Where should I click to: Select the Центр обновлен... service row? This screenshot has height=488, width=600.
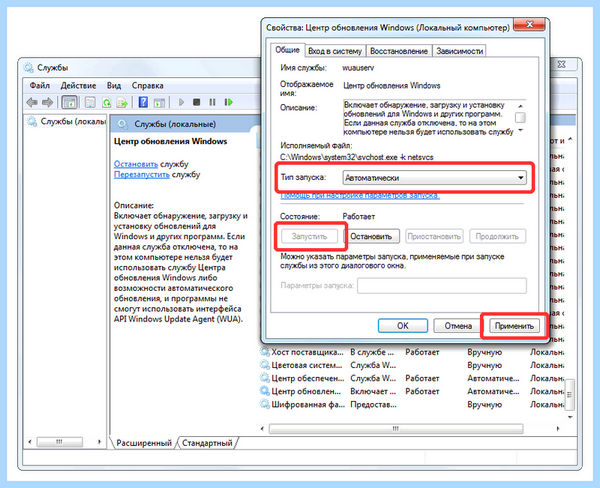[412, 391]
